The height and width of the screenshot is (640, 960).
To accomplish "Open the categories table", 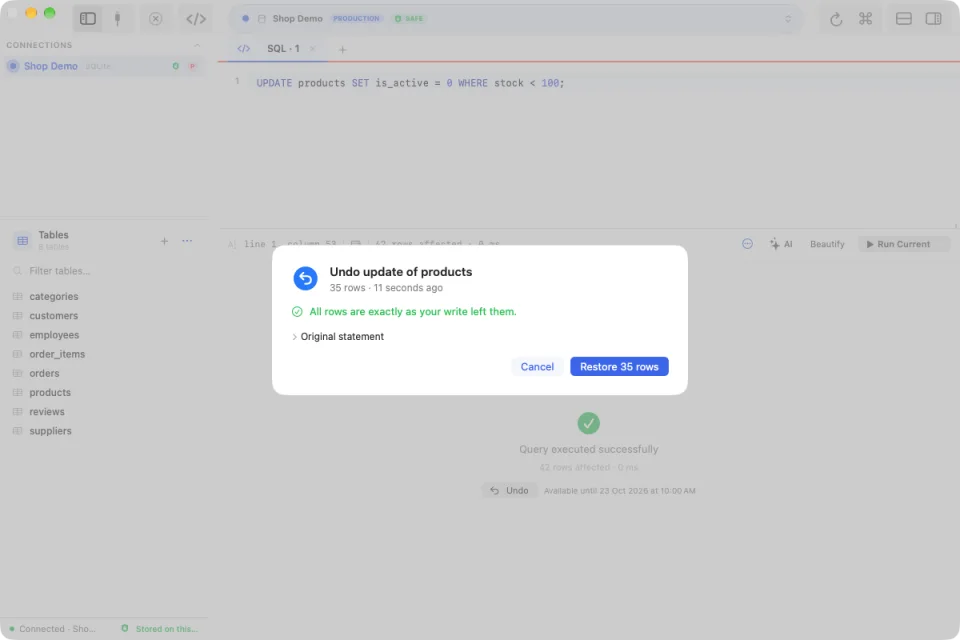I will [54, 296].
